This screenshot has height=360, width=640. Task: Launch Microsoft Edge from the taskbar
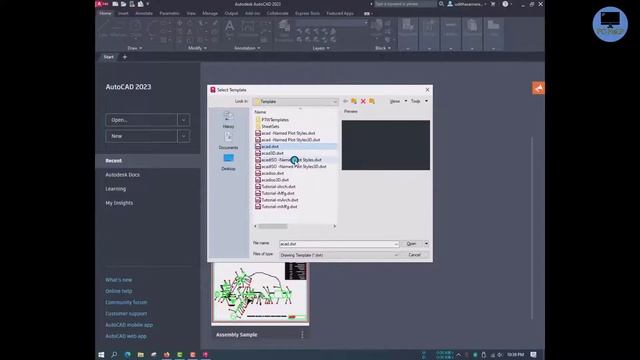[x=127, y=355]
